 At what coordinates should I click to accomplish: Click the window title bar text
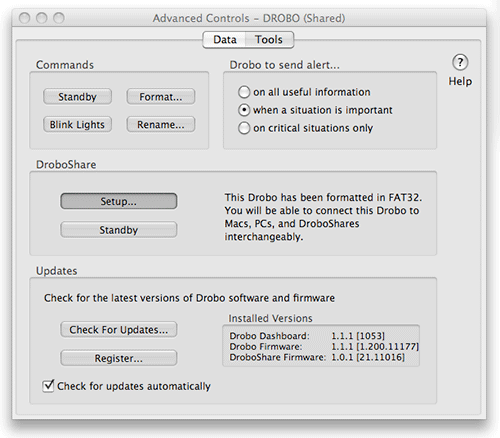click(x=249, y=18)
